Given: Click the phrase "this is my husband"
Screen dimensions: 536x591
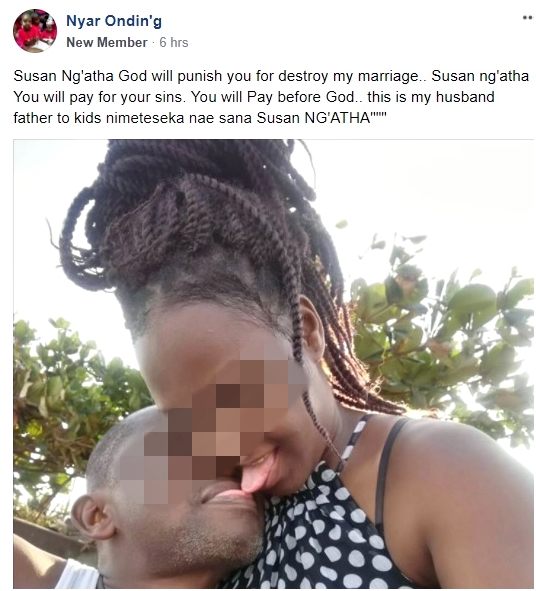Looking at the screenshot, I should (431, 97).
